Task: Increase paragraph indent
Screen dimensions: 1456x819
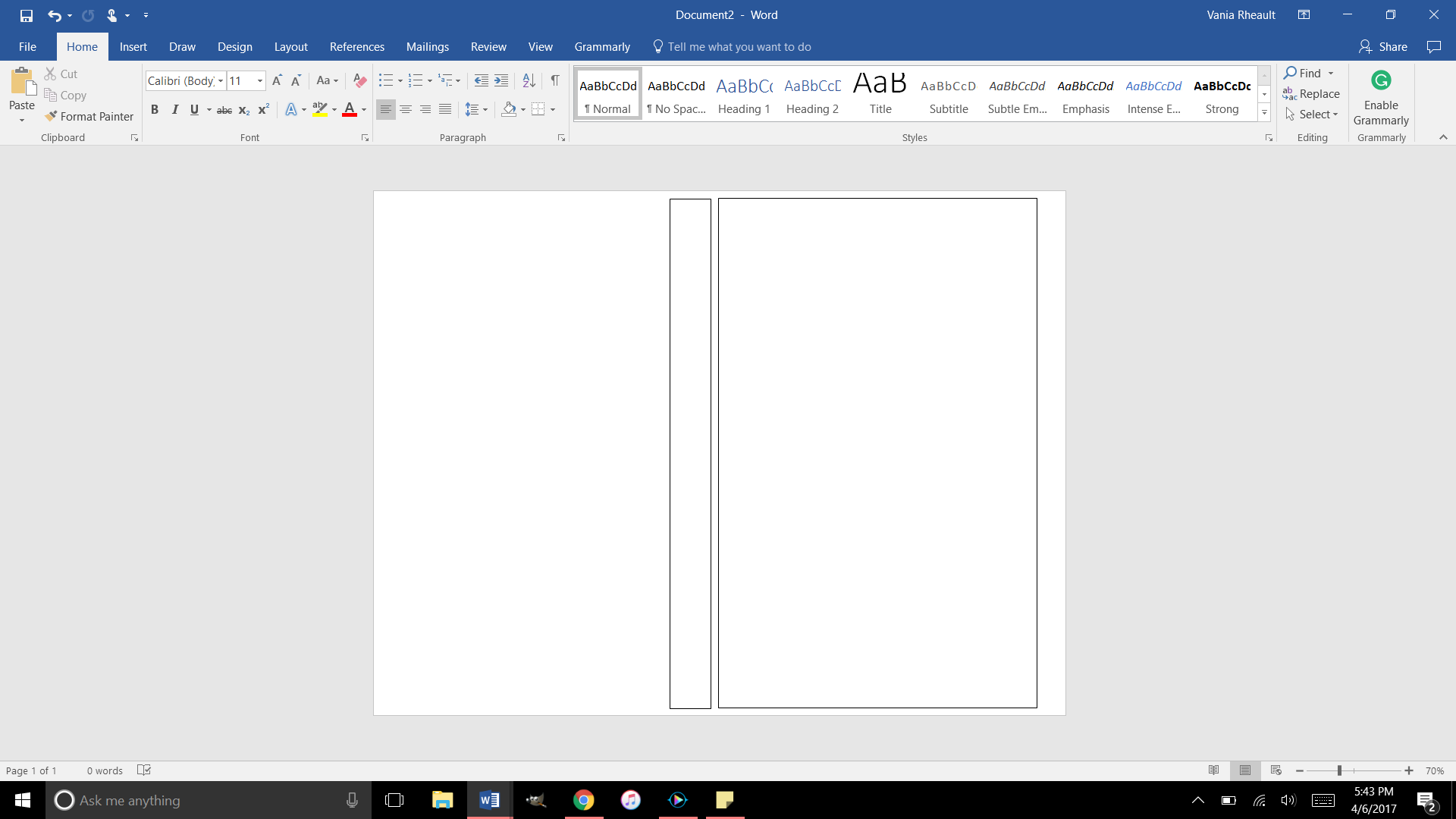Action: pyautogui.click(x=501, y=80)
